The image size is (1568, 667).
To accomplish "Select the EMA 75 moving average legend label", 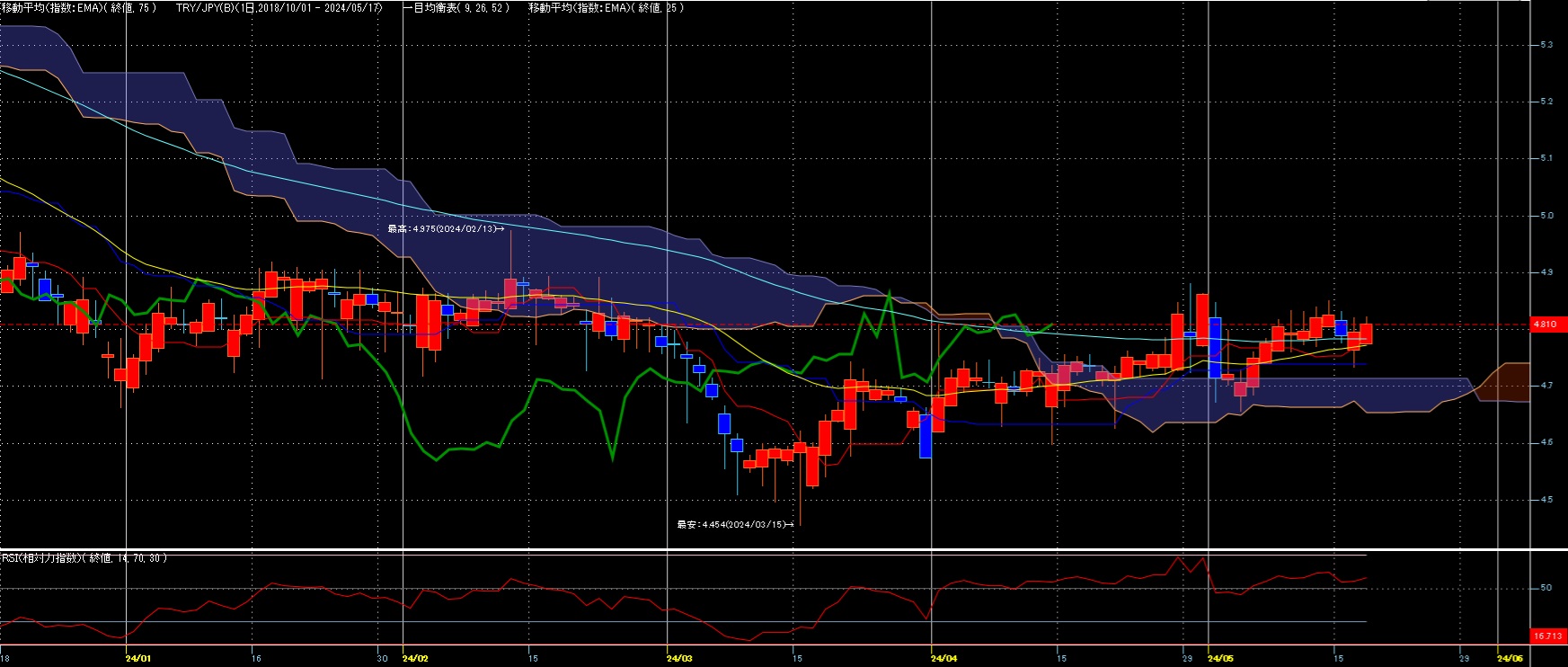I will (x=78, y=7).
